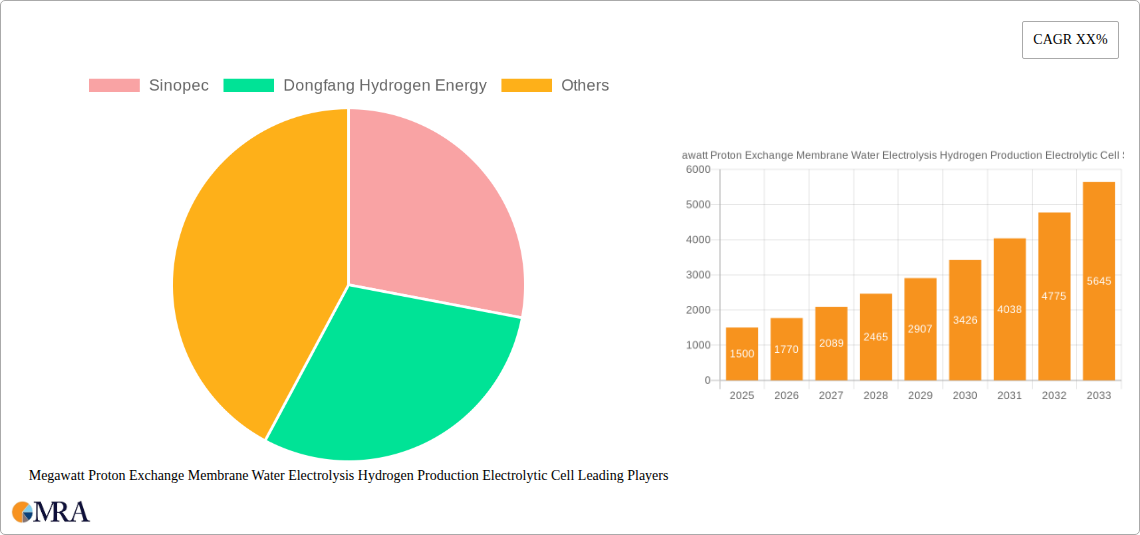Image resolution: width=1140 pixels, height=535 pixels.
Task: Click the MRA logo
Action: [x=51, y=512]
